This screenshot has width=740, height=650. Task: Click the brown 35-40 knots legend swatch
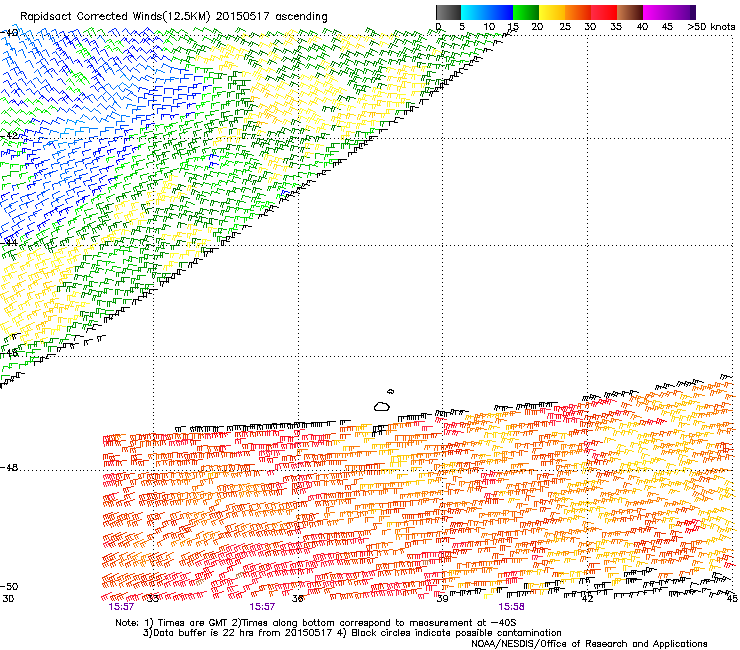click(630, 12)
